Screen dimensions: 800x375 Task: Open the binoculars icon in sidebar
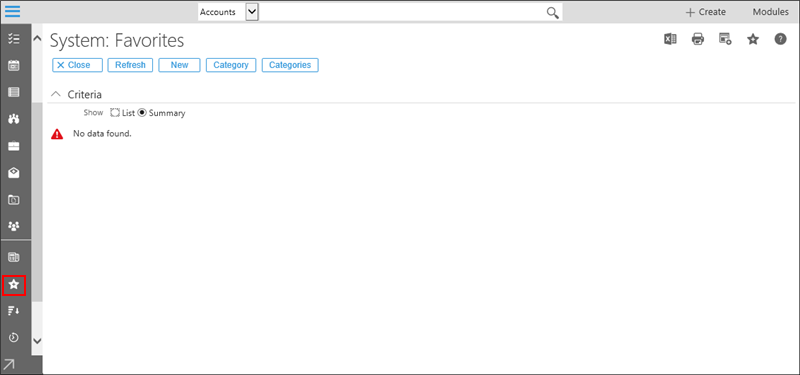click(14, 119)
